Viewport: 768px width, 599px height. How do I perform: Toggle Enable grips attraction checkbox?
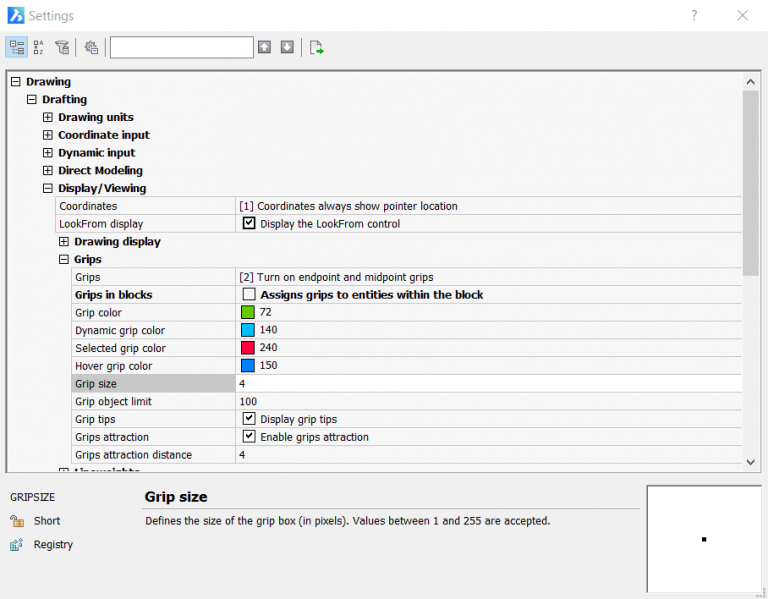(x=249, y=436)
